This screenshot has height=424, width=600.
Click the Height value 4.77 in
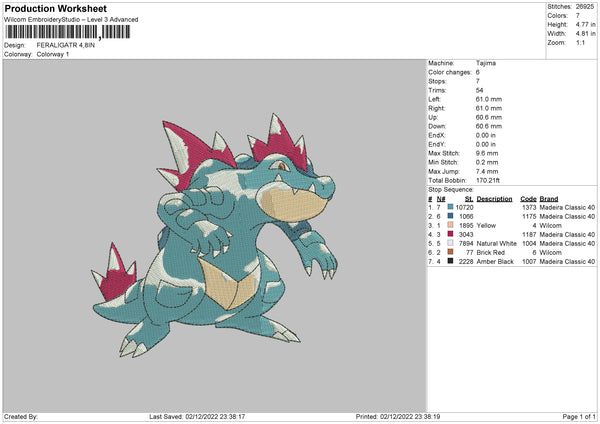click(585, 24)
